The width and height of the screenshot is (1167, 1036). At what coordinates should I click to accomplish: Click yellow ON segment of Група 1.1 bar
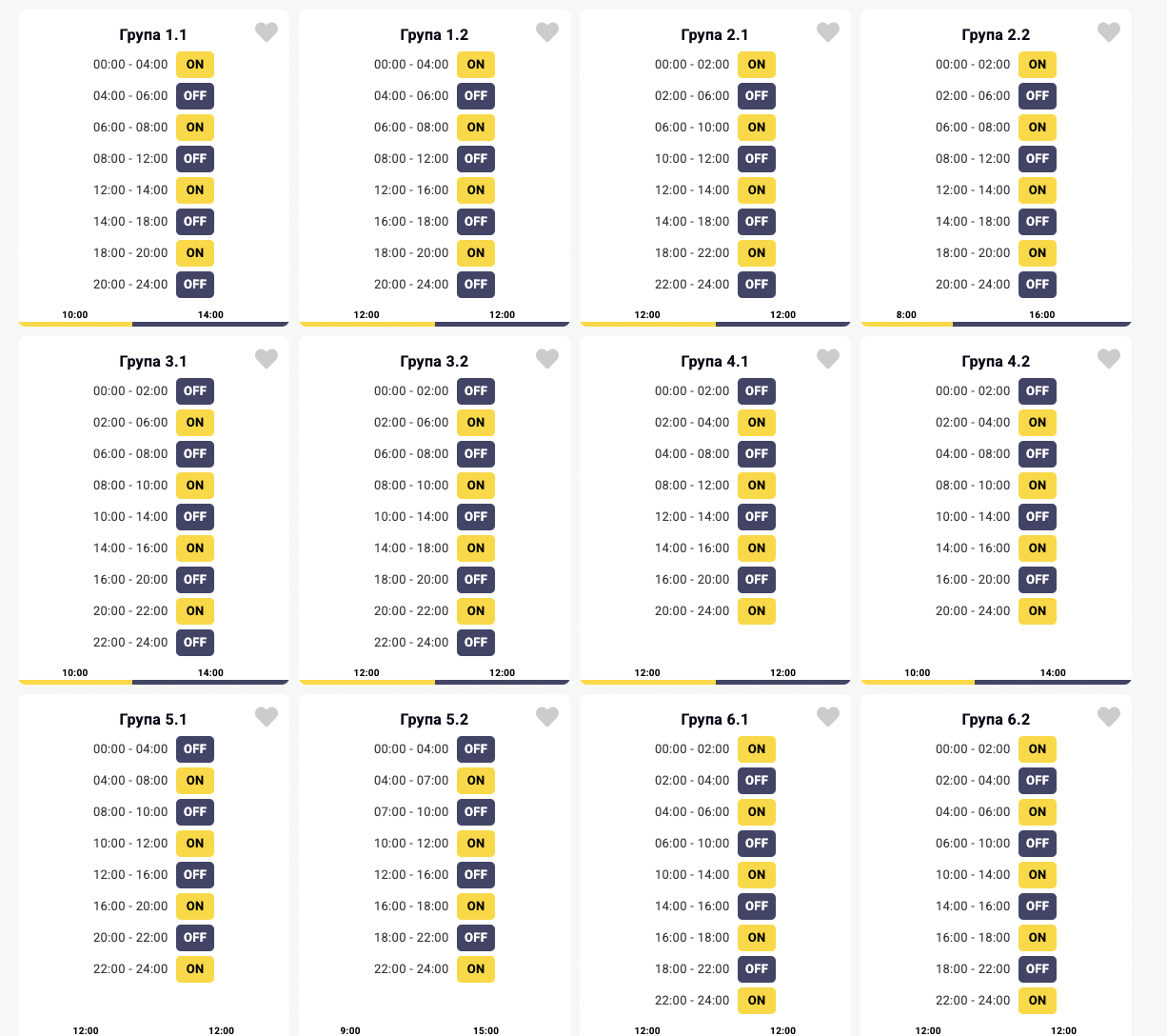(75, 324)
